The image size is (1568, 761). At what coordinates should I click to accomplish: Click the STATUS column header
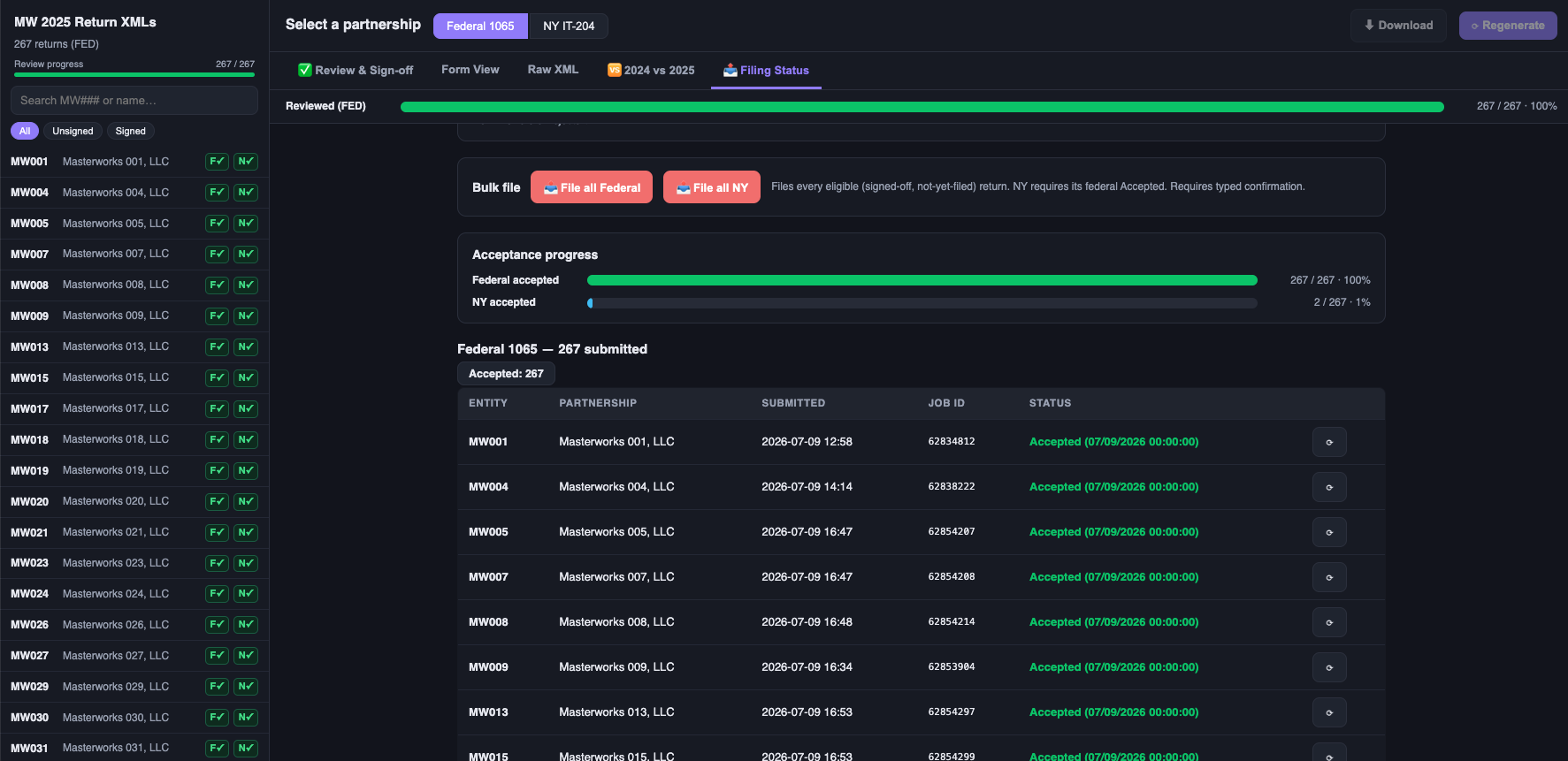coord(1050,403)
